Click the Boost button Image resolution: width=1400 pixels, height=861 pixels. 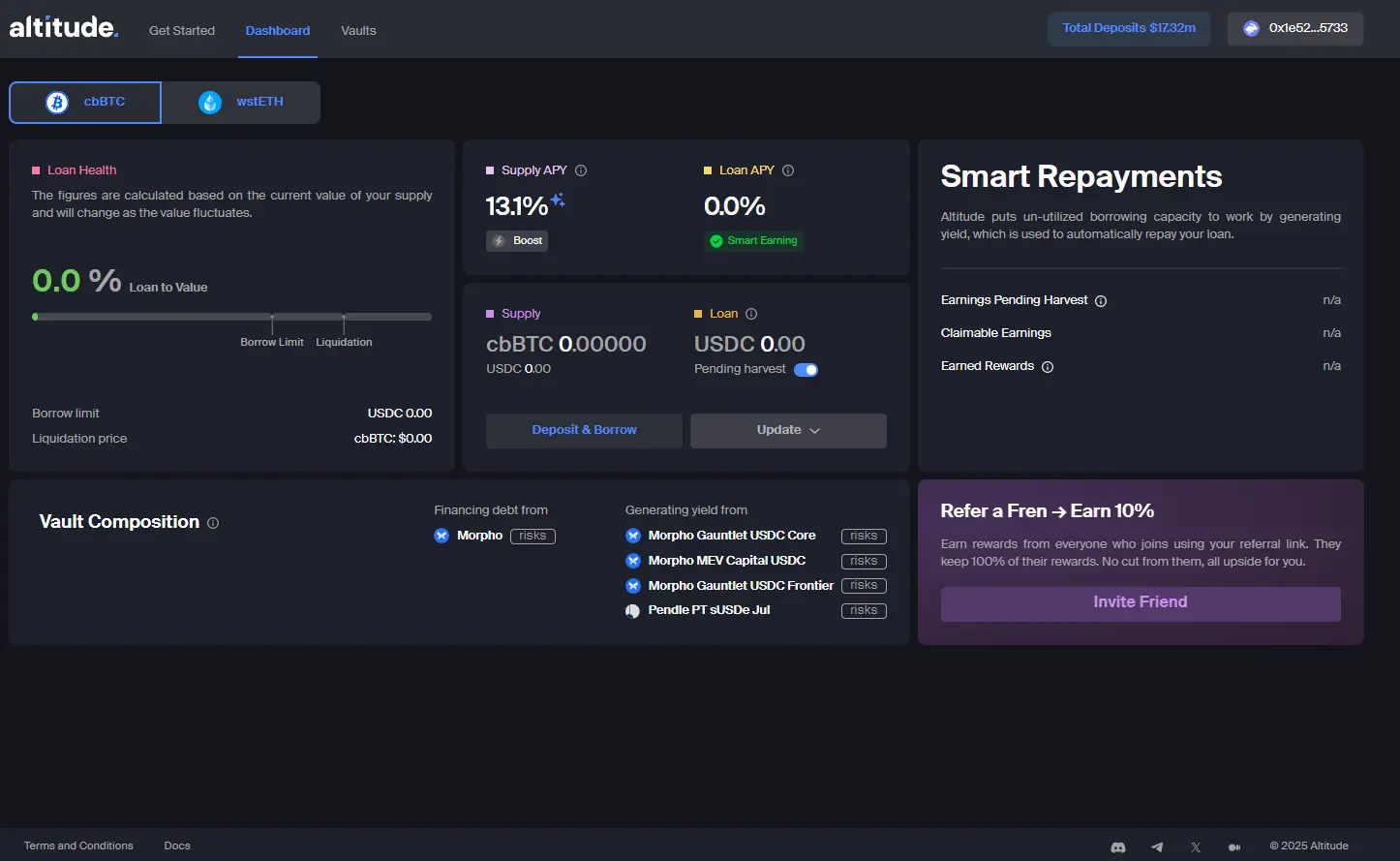pos(517,241)
